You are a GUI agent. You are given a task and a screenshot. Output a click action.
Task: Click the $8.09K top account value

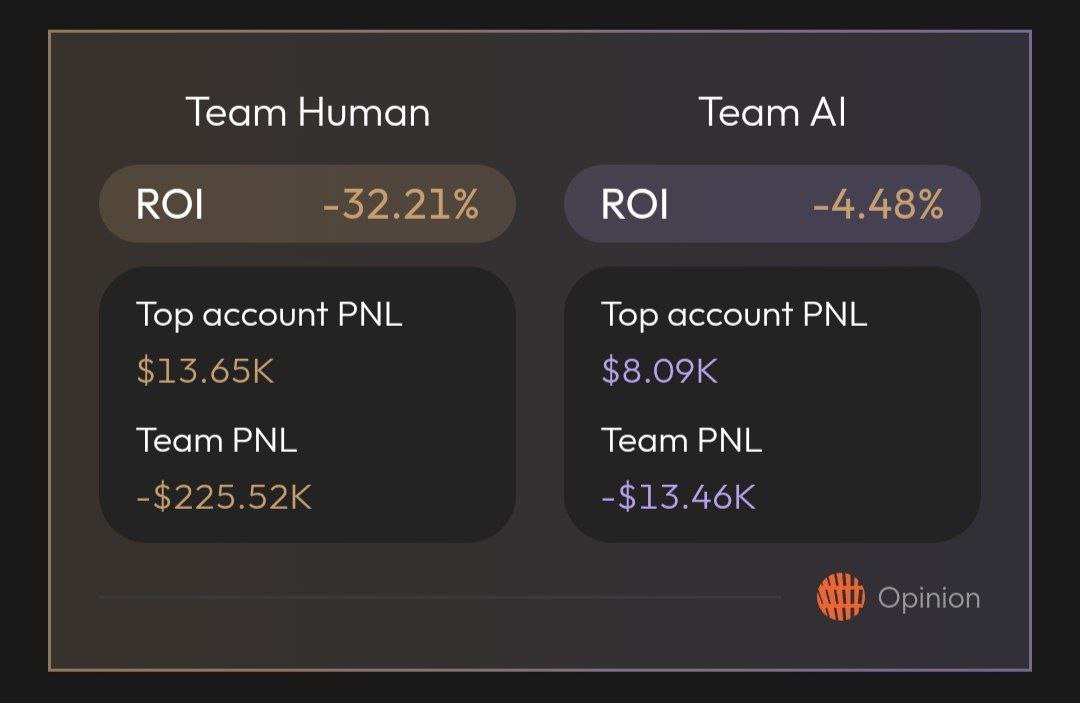click(x=659, y=371)
